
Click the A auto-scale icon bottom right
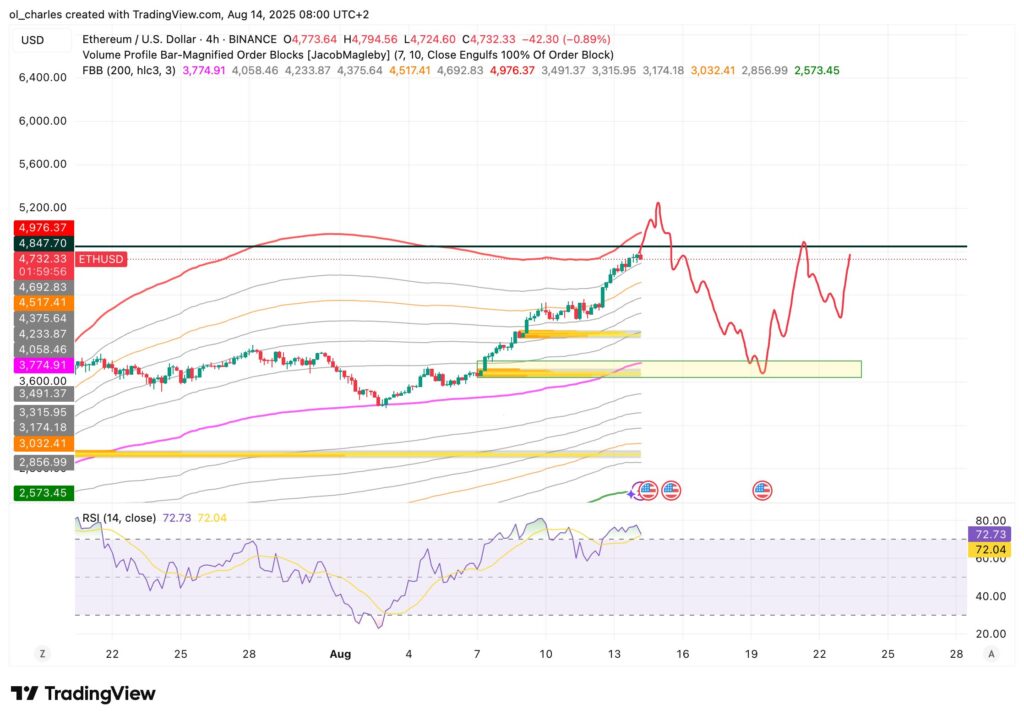991,654
